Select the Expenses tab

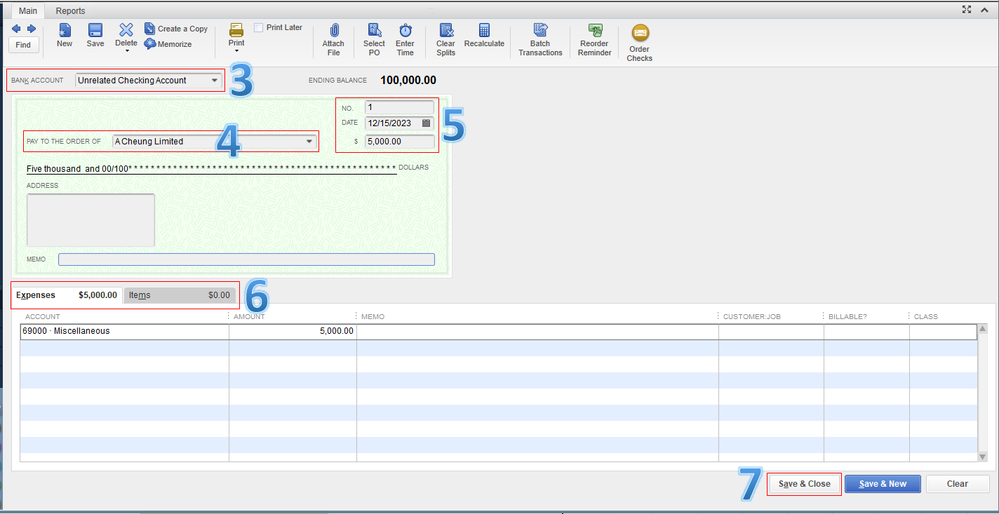[x=66, y=295]
